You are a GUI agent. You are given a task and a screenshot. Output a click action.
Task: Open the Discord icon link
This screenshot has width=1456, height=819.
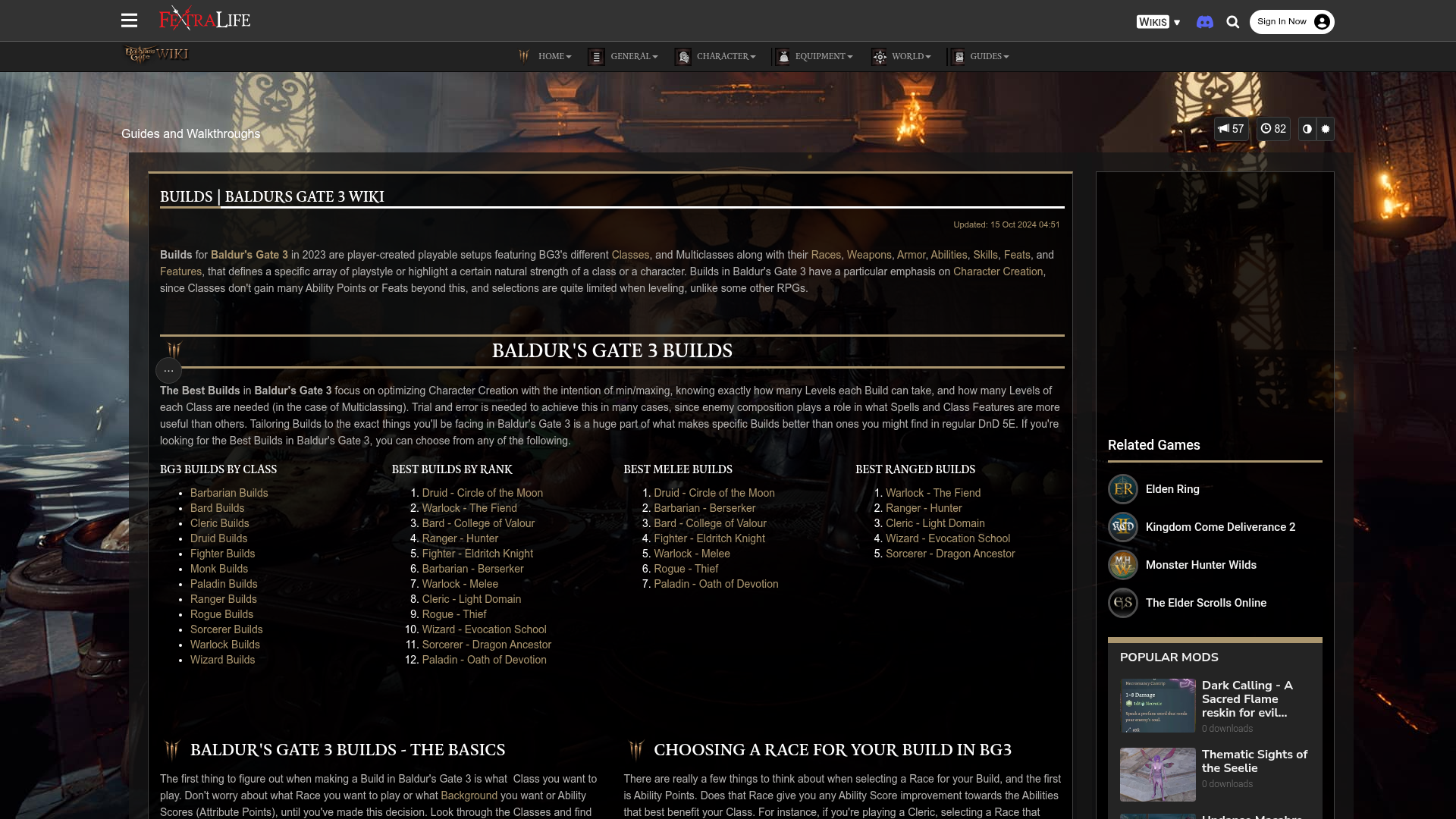click(1204, 22)
